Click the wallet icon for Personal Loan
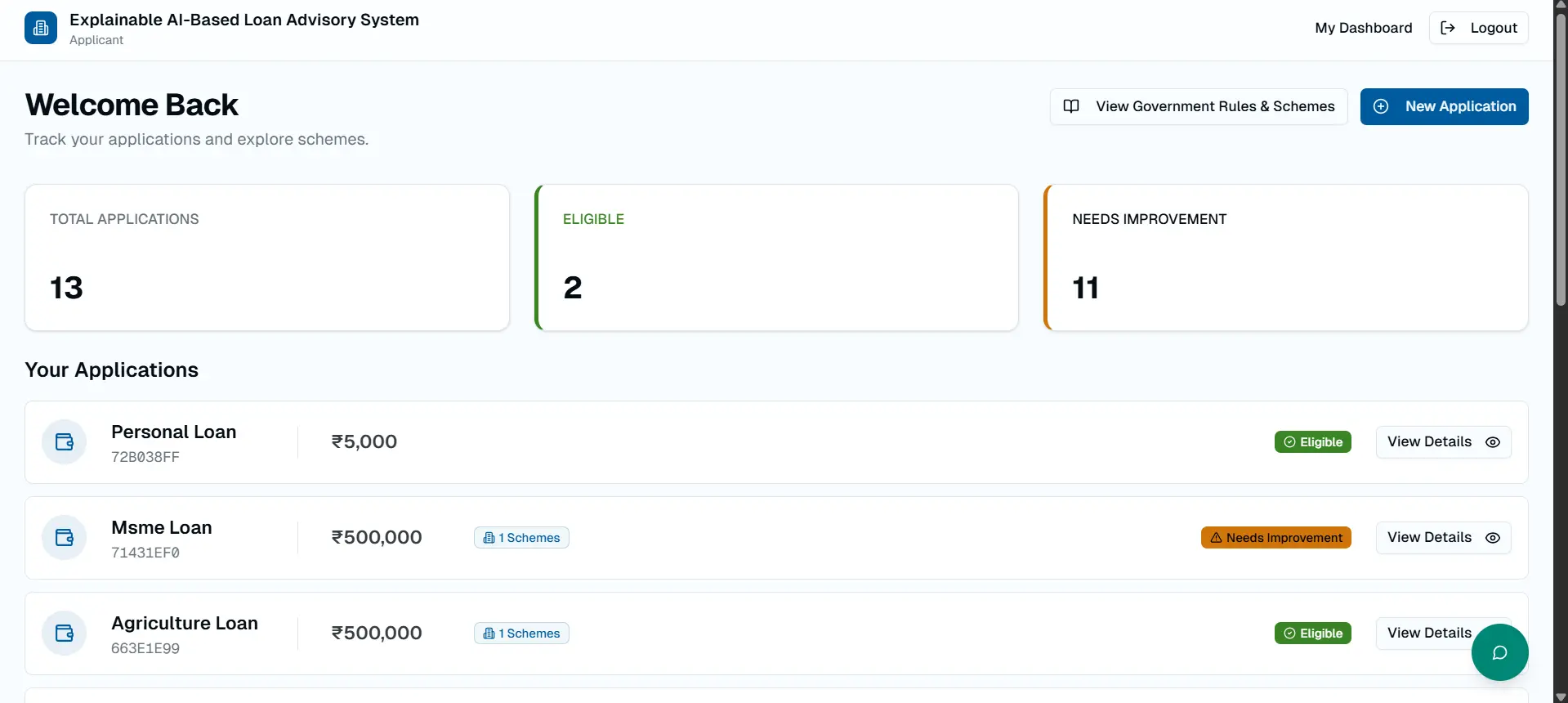Screen dimensions: 1568x703 [65, 442]
